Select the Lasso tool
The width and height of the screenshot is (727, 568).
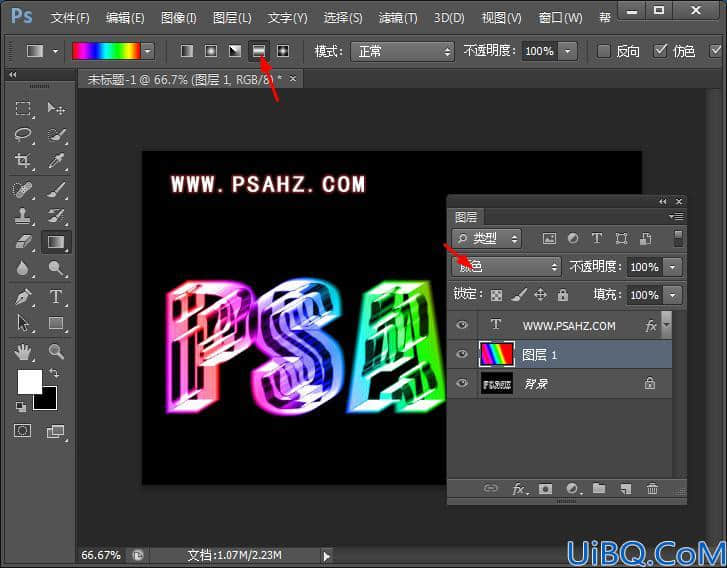(x=23, y=135)
